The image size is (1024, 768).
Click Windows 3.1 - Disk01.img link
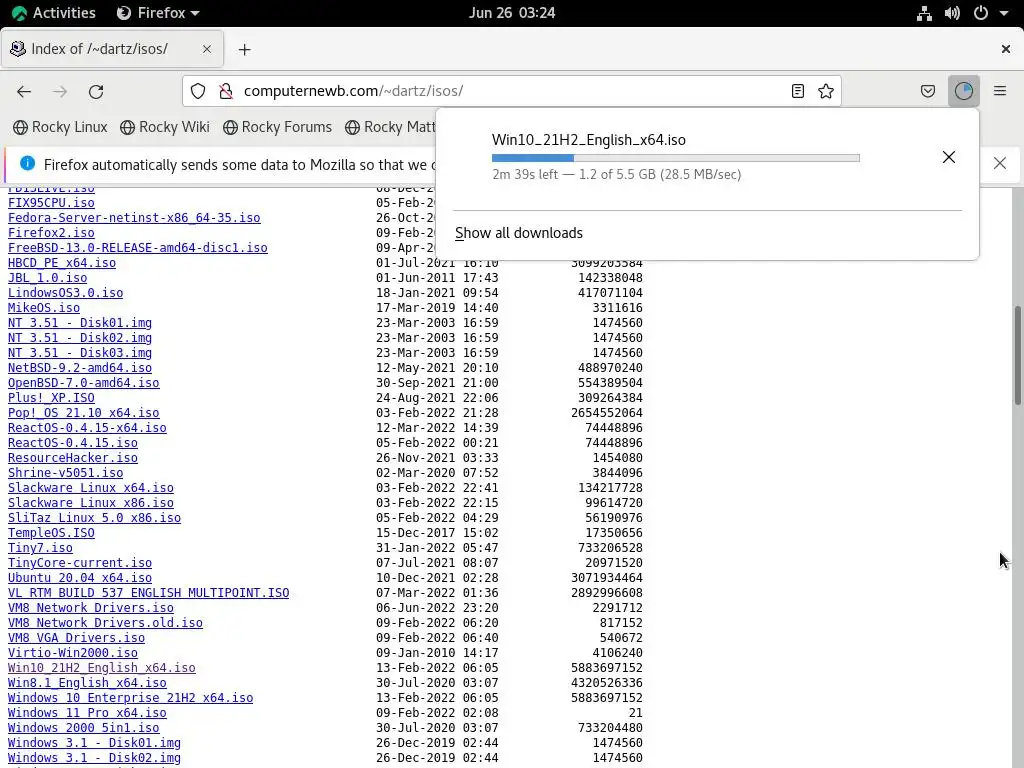point(94,744)
